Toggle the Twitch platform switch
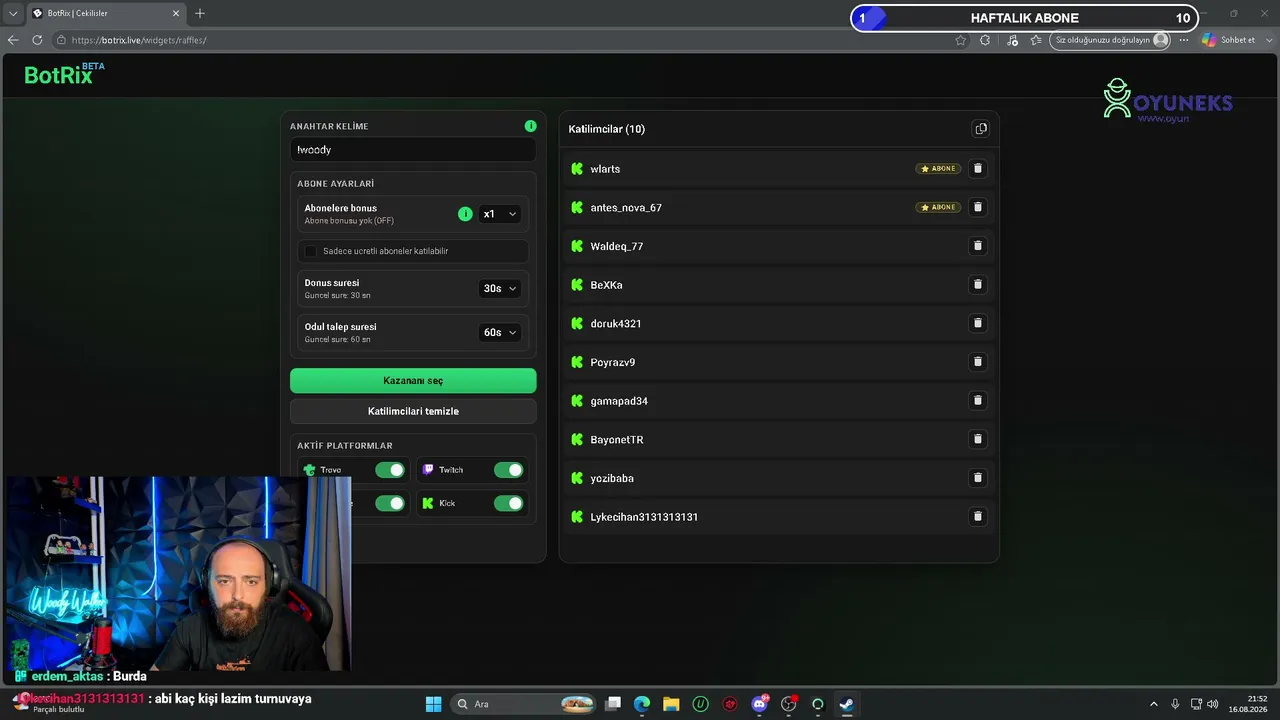This screenshot has width=1280, height=720. click(x=508, y=470)
